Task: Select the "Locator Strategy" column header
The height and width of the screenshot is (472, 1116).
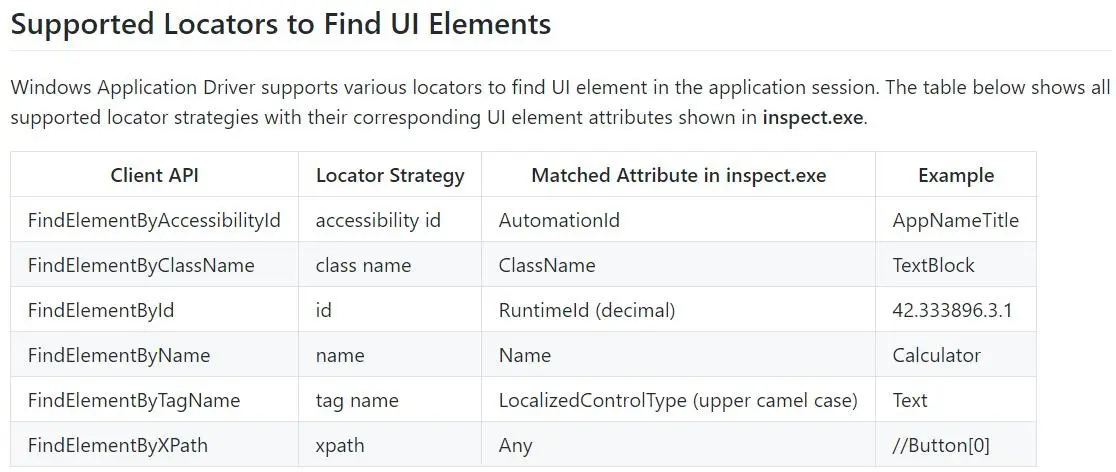Action: [x=390, y=175]
